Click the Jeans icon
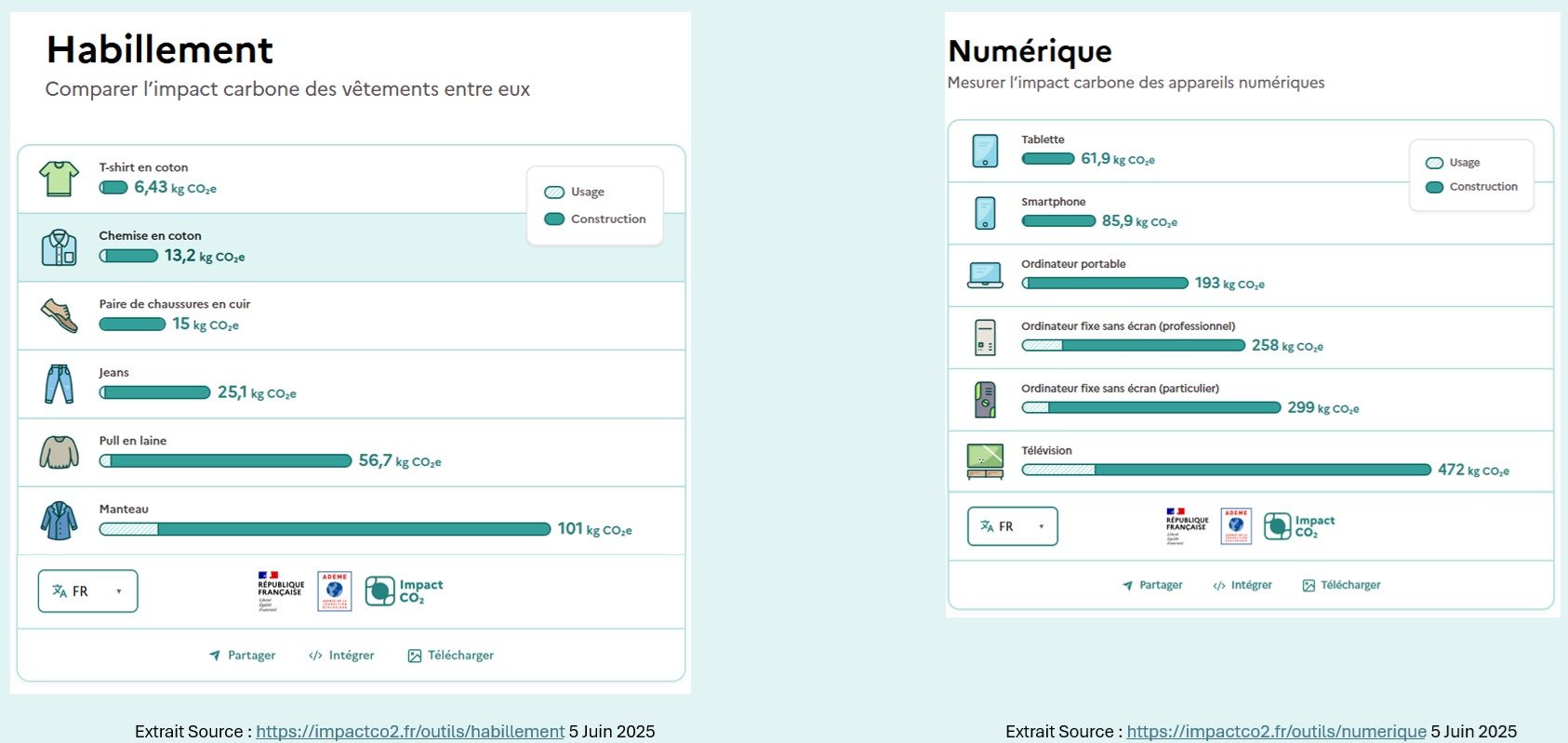 point(59,384)
